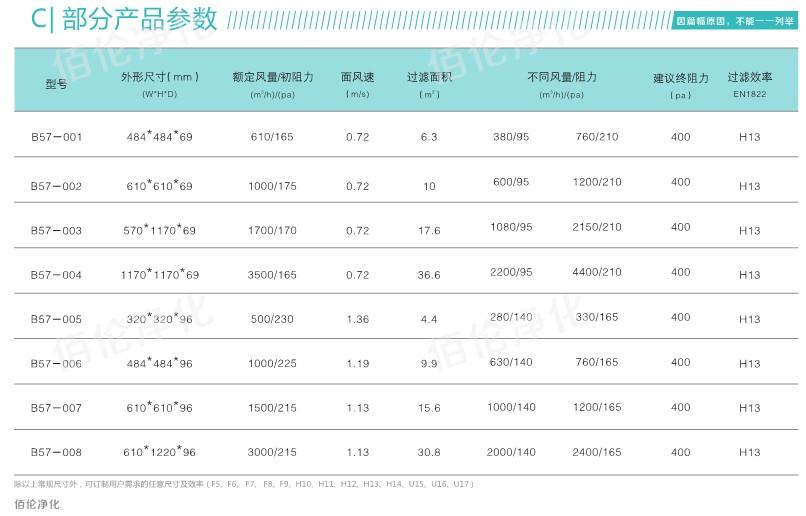Click the B57-004 model cell
Screen dimensions: 806x516
click(x=56, y=275)
